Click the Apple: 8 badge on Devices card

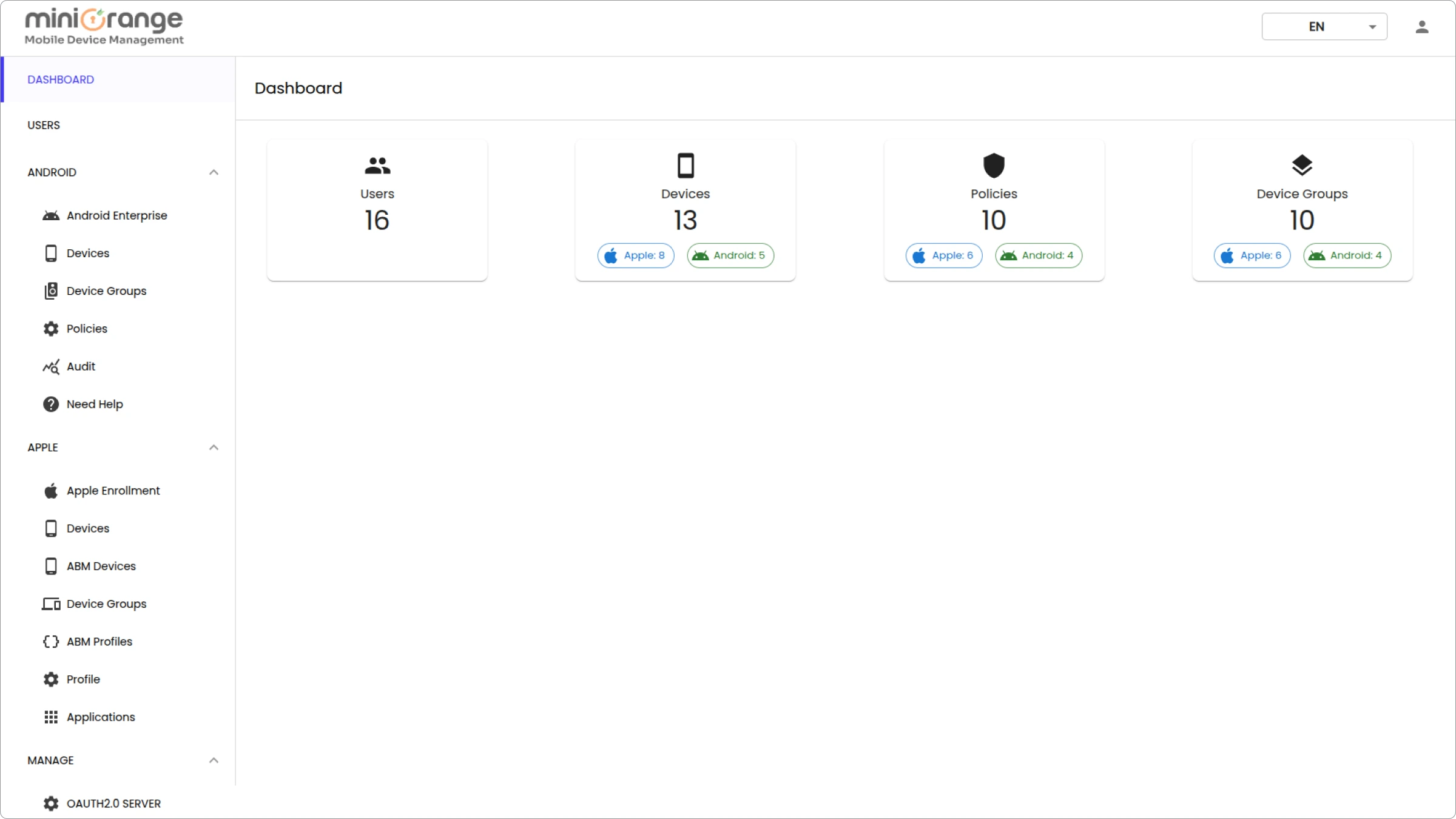pyautogui.click(x=636, y=255)
